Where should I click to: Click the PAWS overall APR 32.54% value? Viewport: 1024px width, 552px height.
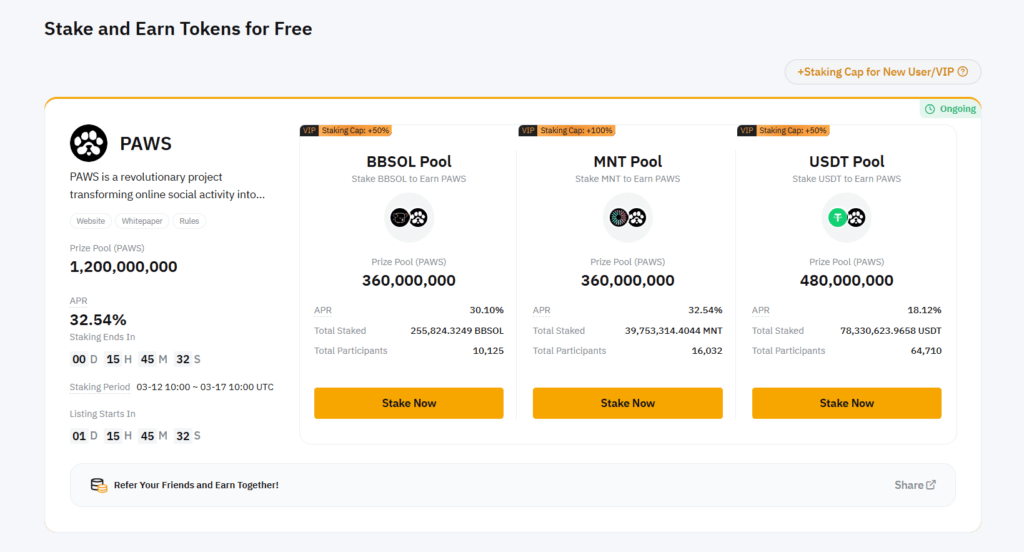click(98, 319)
